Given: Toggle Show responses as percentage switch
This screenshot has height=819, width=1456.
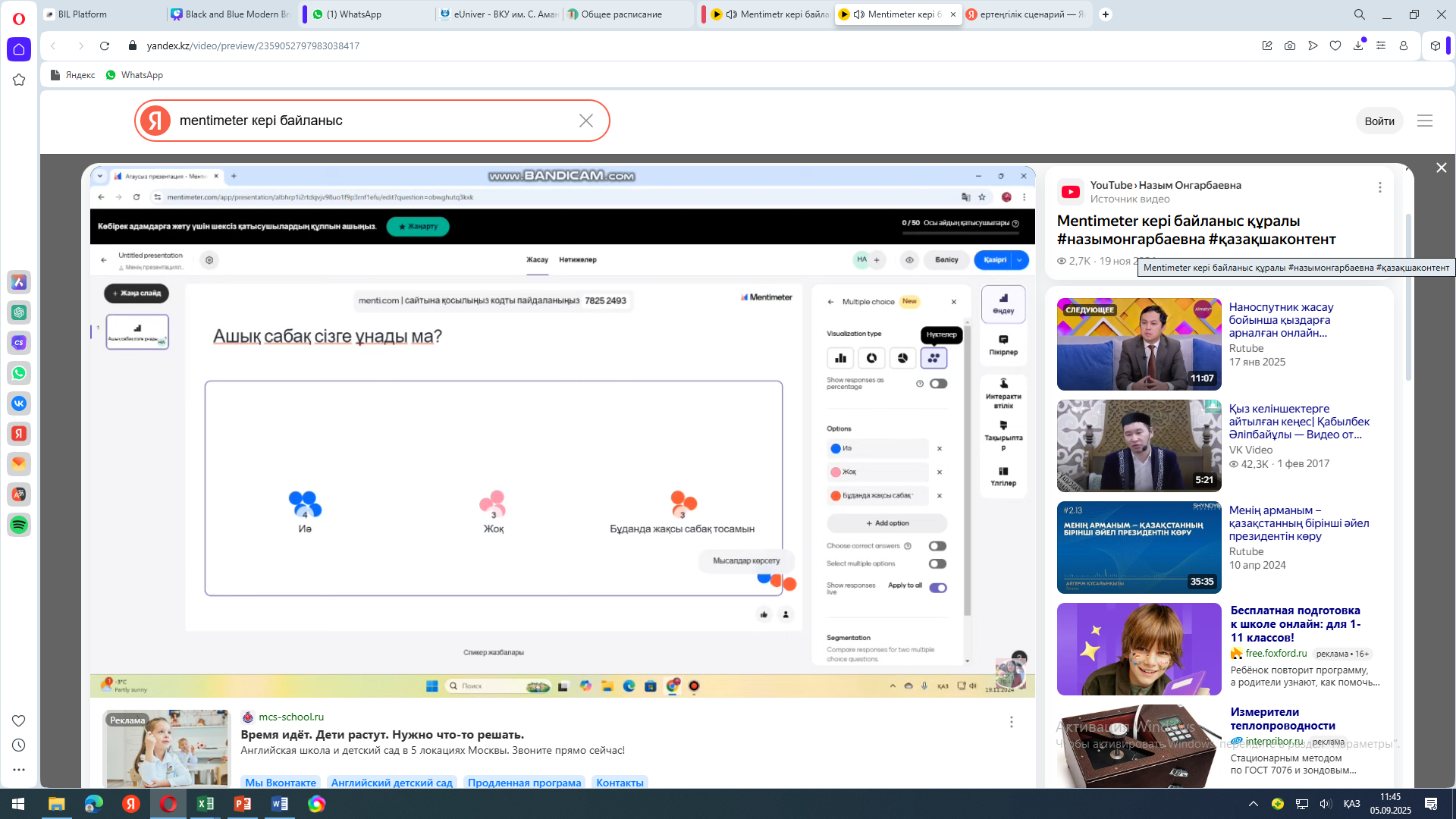Looking at the screenshot, I should coord(938,384).
